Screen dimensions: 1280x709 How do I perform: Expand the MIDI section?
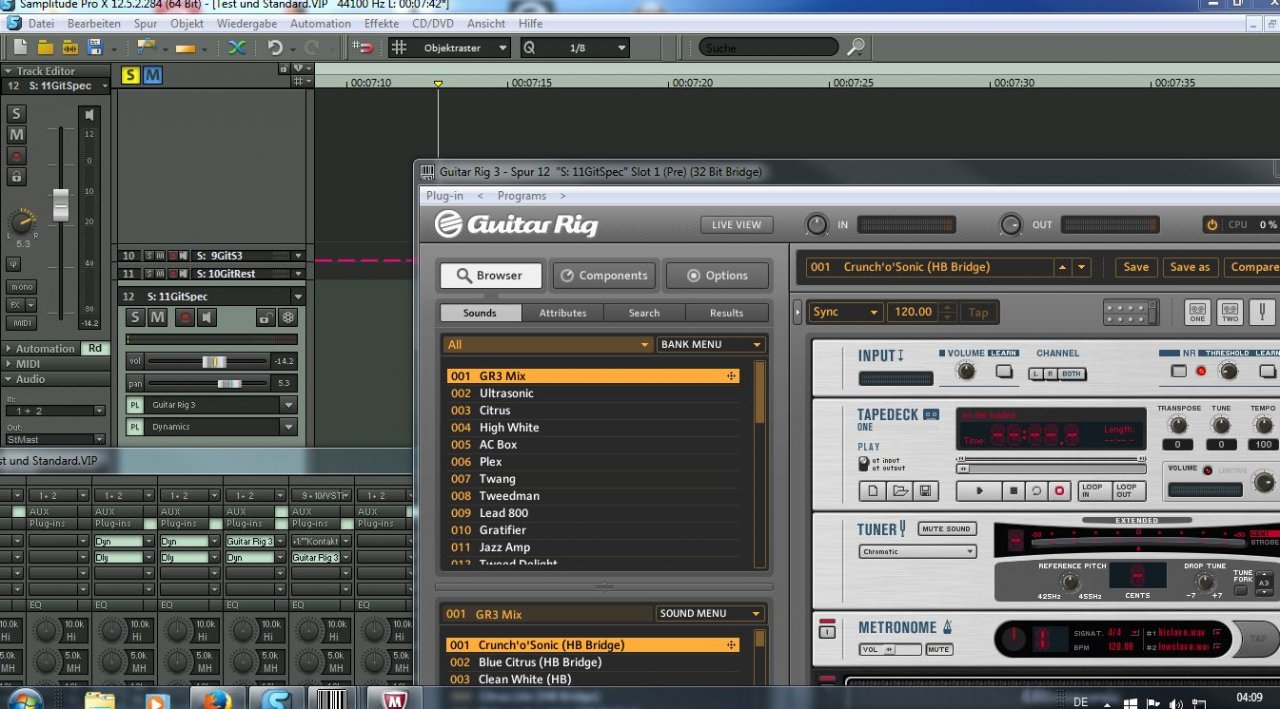pos(8,364)
